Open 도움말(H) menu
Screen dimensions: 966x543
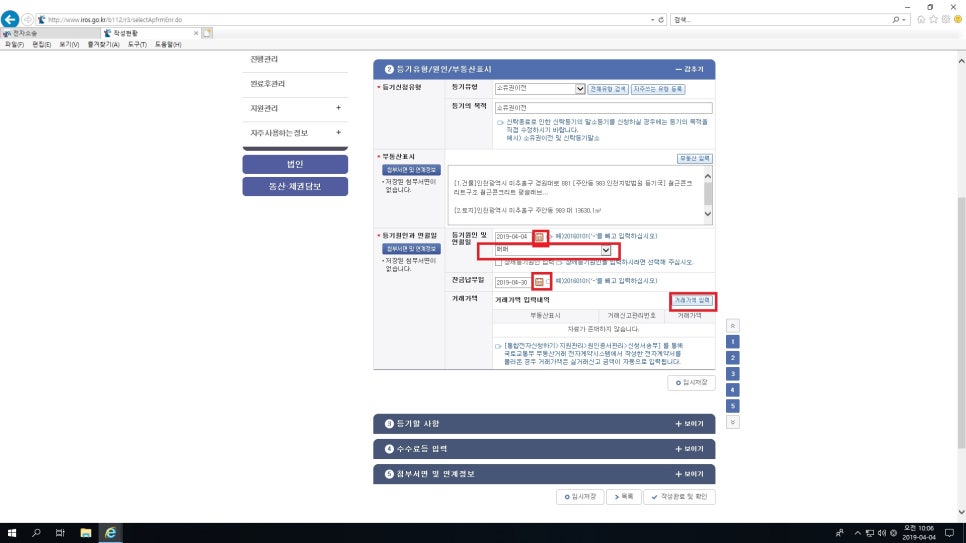tap(168, 44)
